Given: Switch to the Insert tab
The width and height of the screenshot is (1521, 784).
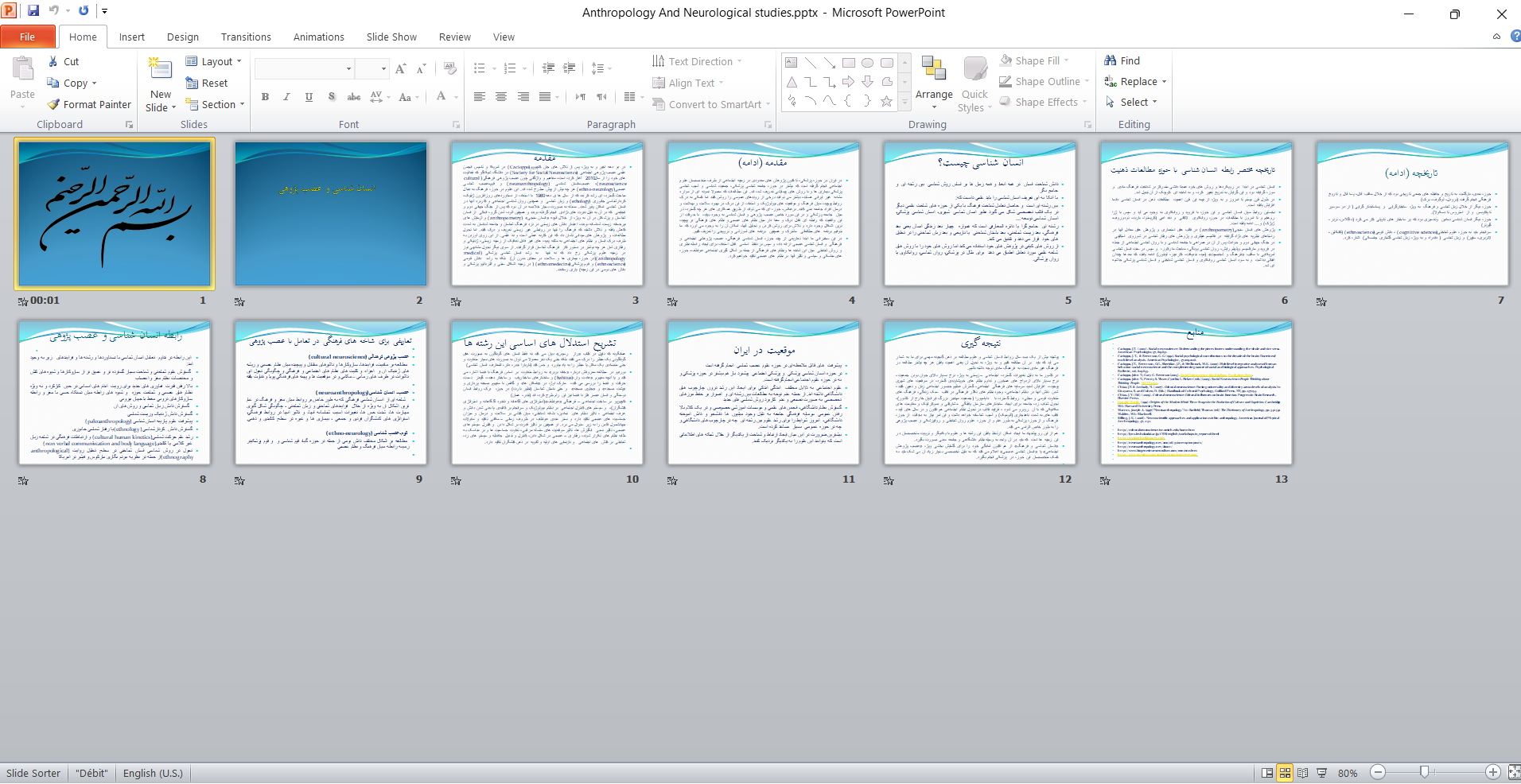Looking at the screenshot, I should coord(132,37).
